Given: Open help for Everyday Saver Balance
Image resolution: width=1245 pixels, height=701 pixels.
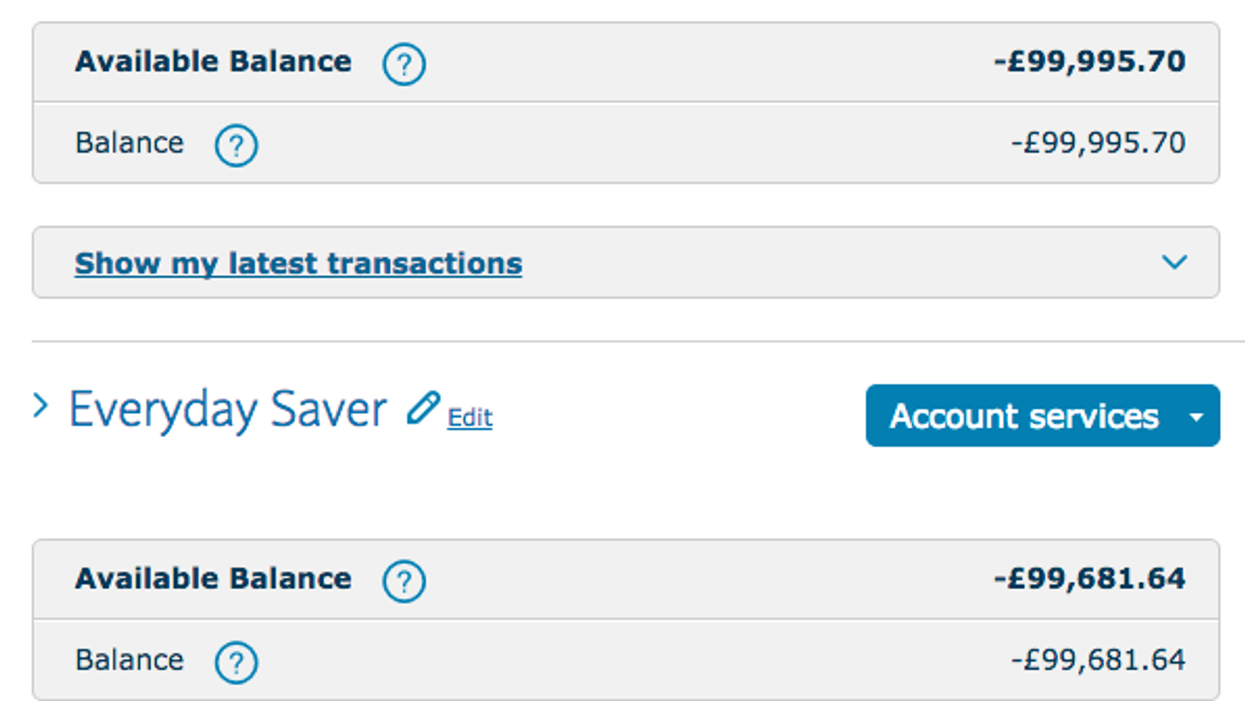Looking at the screenshot, I should [x=236, y=662].
